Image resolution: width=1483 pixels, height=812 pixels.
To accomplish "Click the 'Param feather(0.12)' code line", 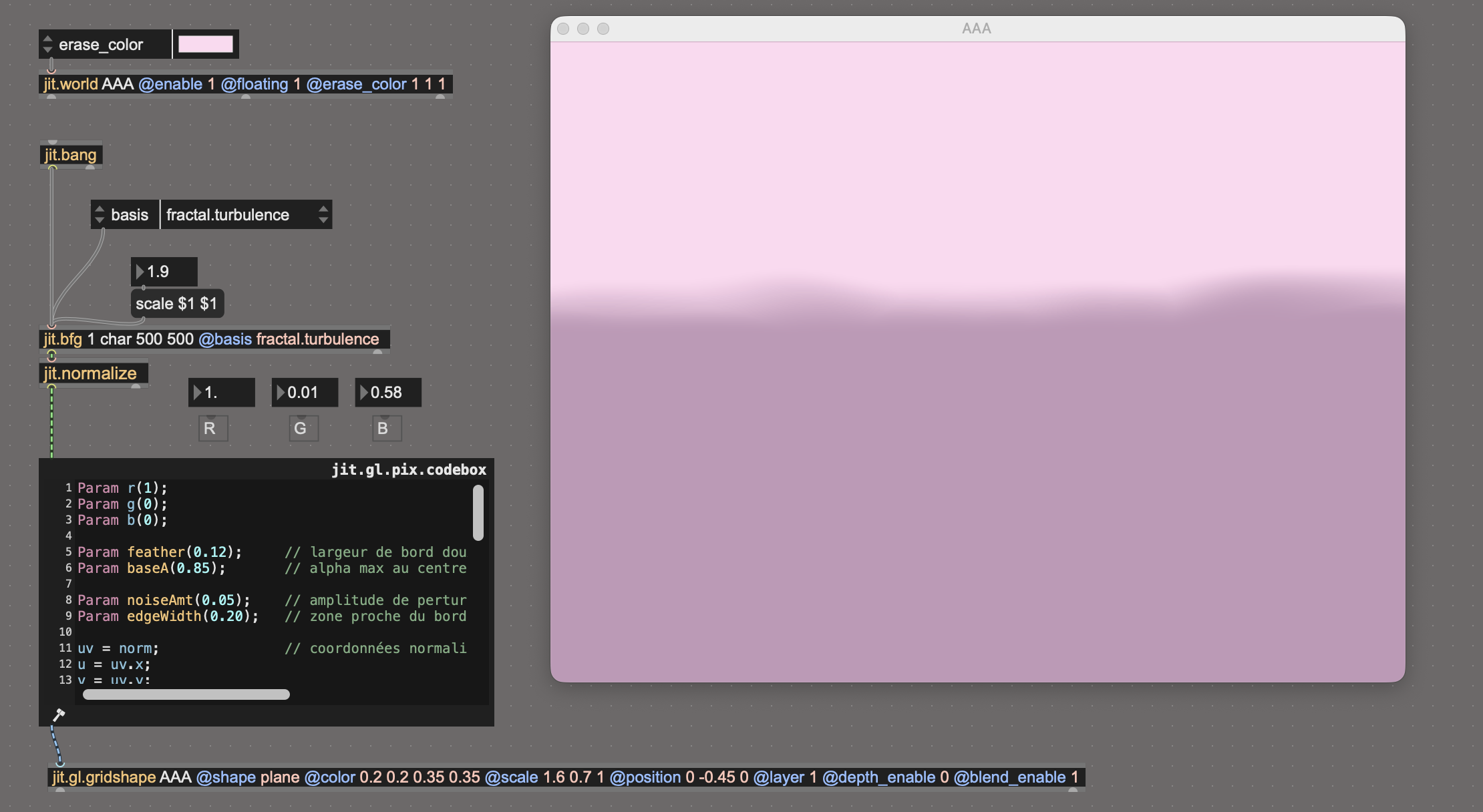I will click(159, 552).
